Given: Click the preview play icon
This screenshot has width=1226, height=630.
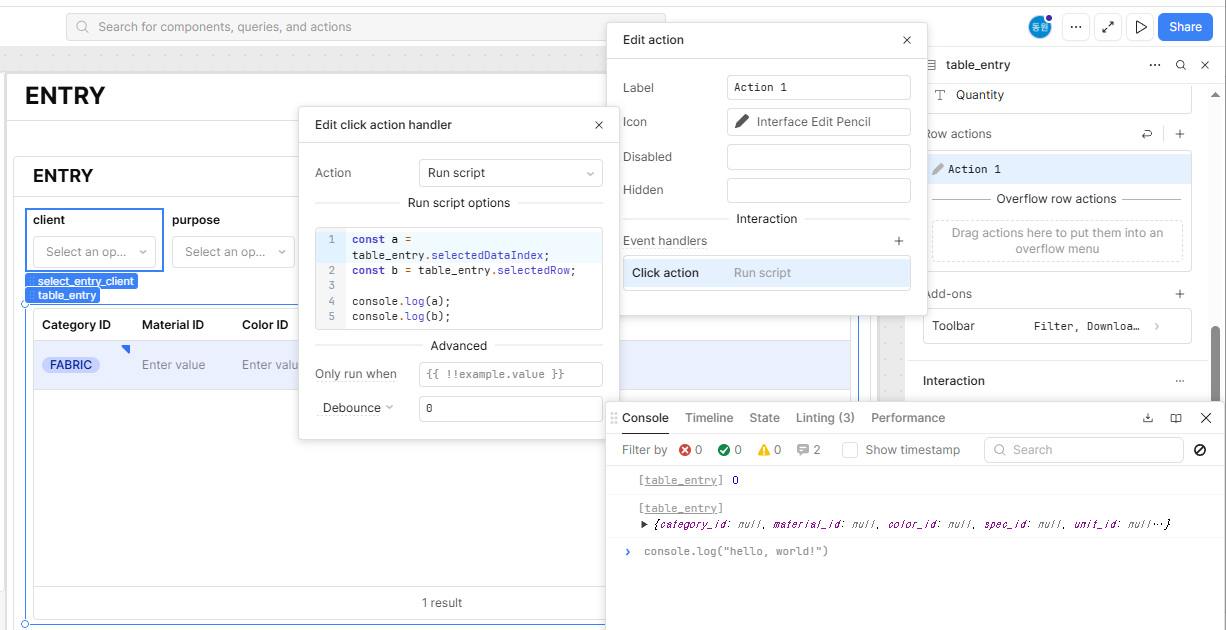Looking at the screenshot, I should (x=1140, y=27).
